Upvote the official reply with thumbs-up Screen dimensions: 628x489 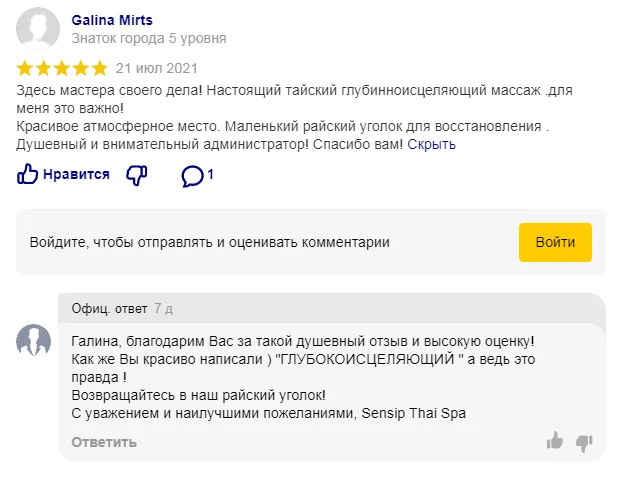click(x=555, y=441)
